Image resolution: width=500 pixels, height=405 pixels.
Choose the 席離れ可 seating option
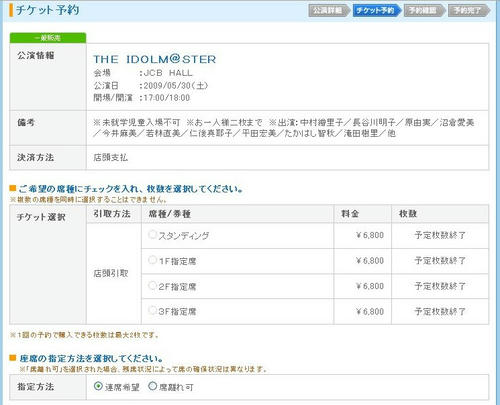coord(152,386)
